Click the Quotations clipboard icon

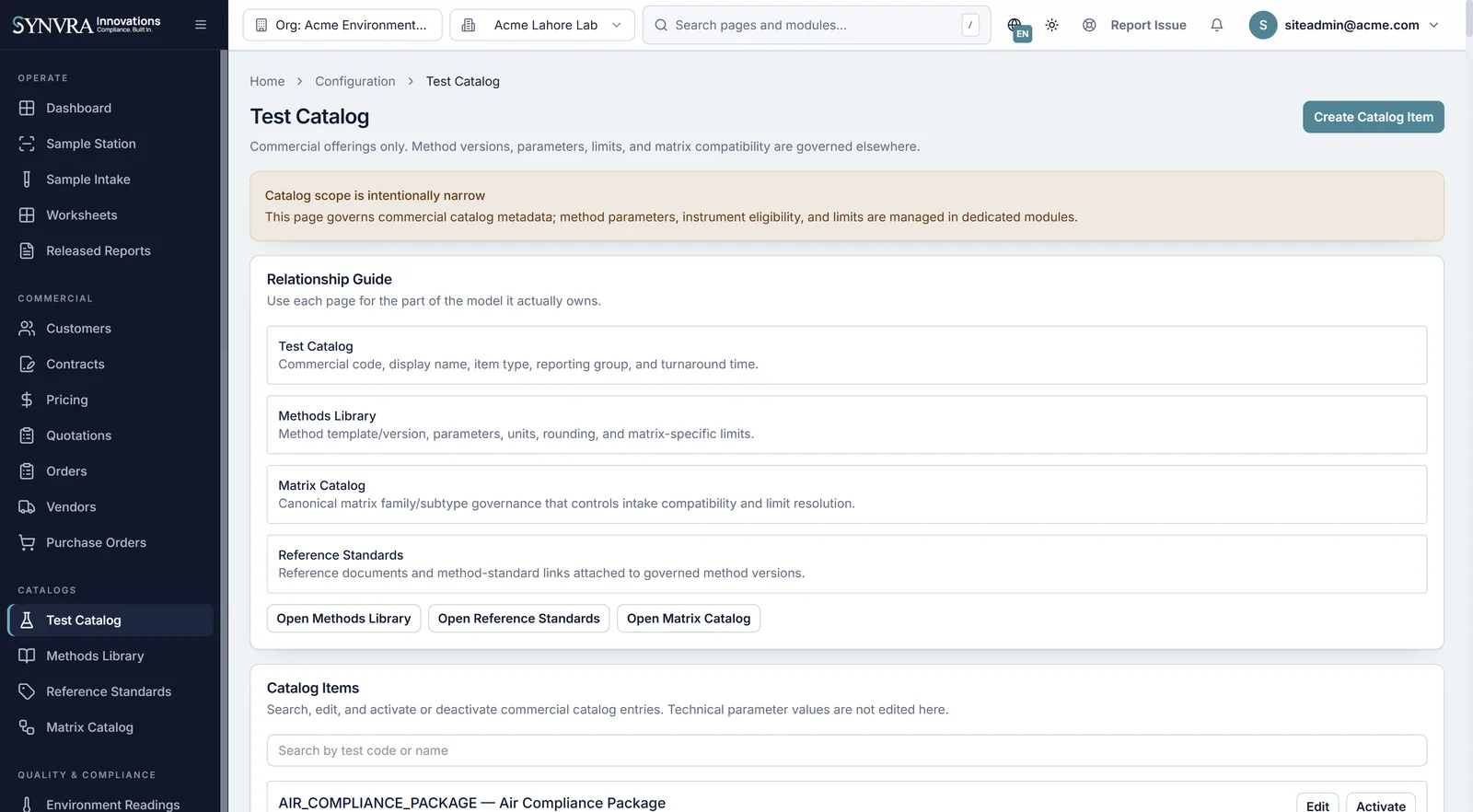tap(27, 435)
